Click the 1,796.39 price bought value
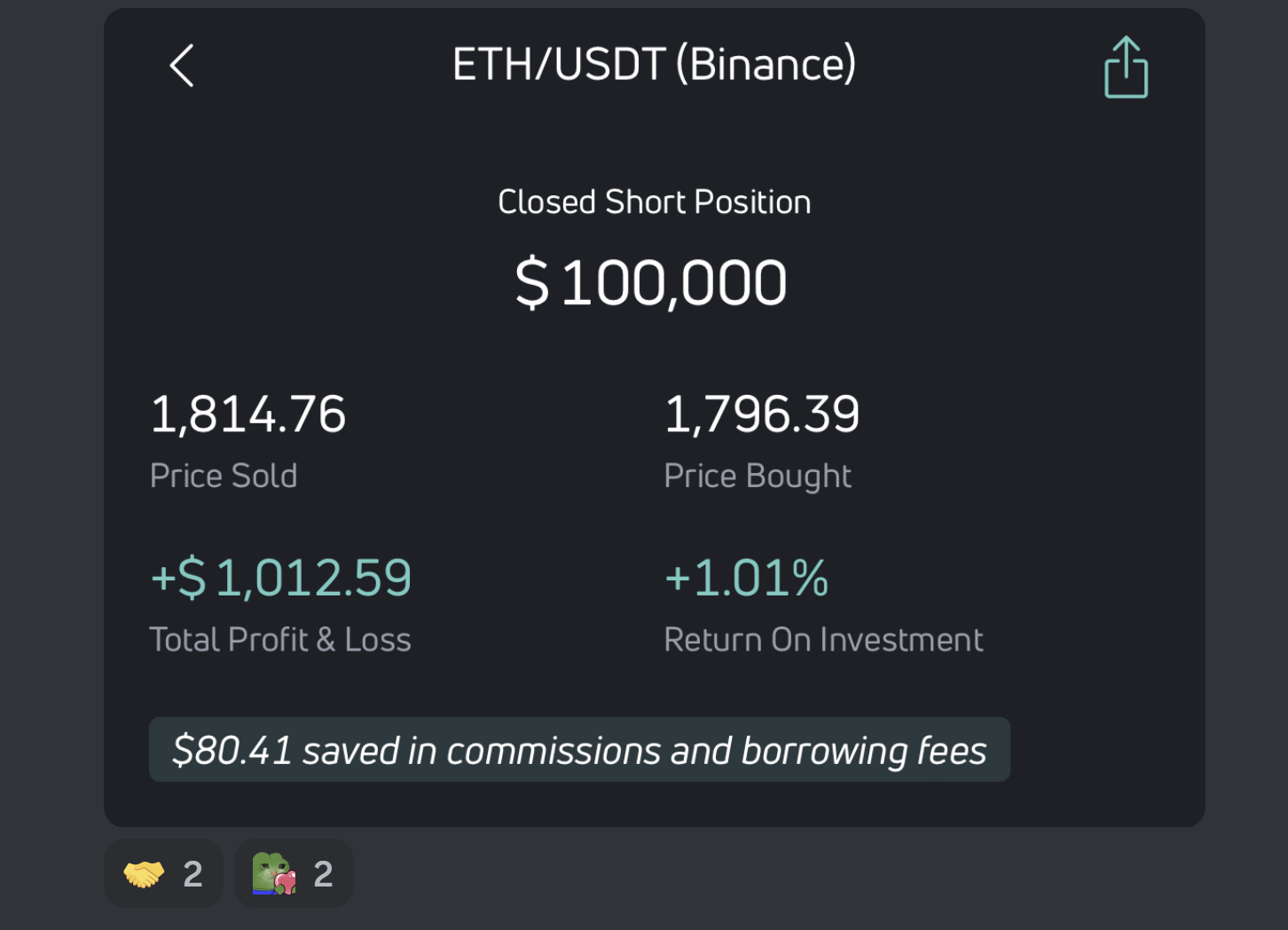The width and height of the screenshot is (1288, 930). [x=761, y=414]
